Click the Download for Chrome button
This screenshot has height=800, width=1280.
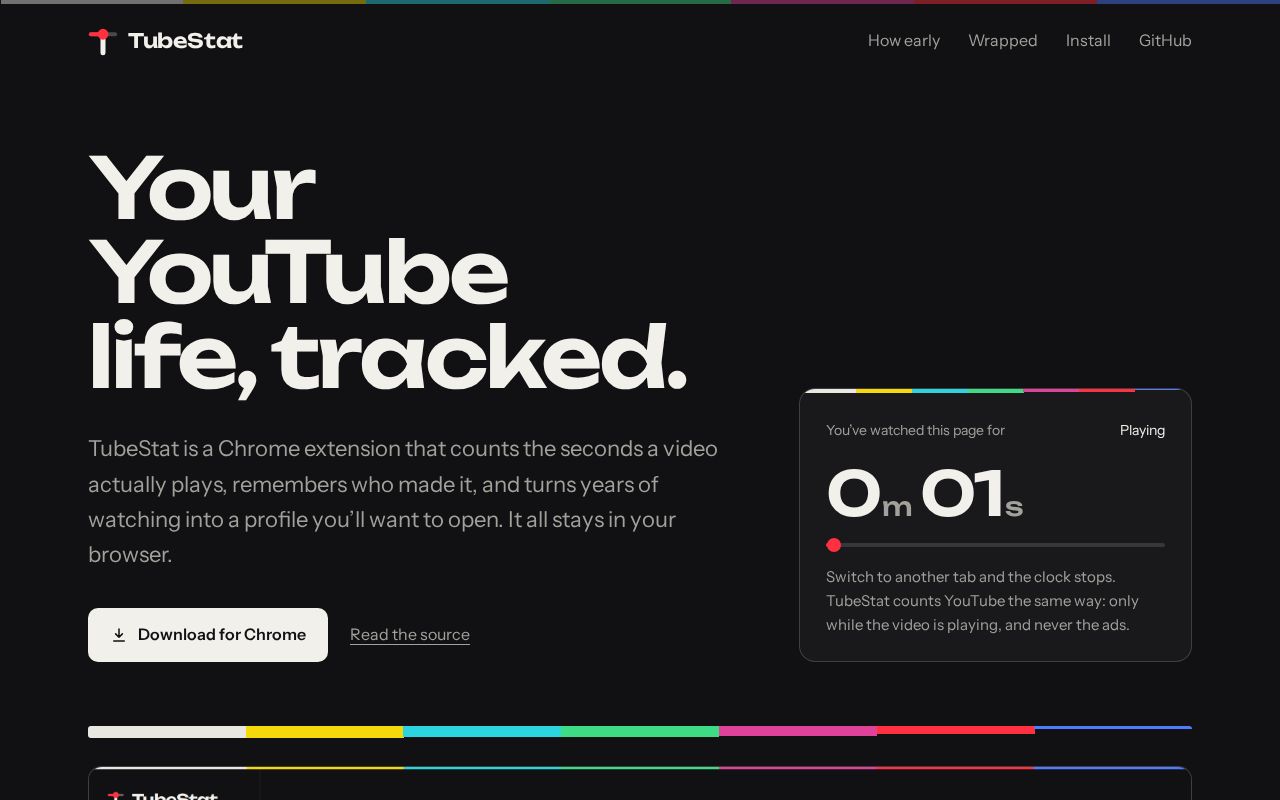pyautogui.click(x=208, y=635)
